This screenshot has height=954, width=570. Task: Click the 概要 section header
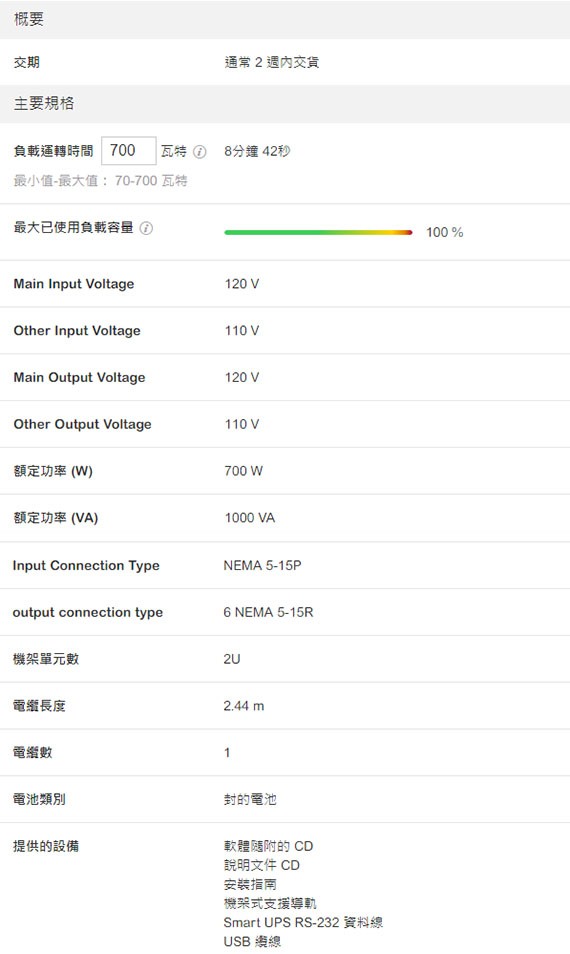[x=285, y=19]
